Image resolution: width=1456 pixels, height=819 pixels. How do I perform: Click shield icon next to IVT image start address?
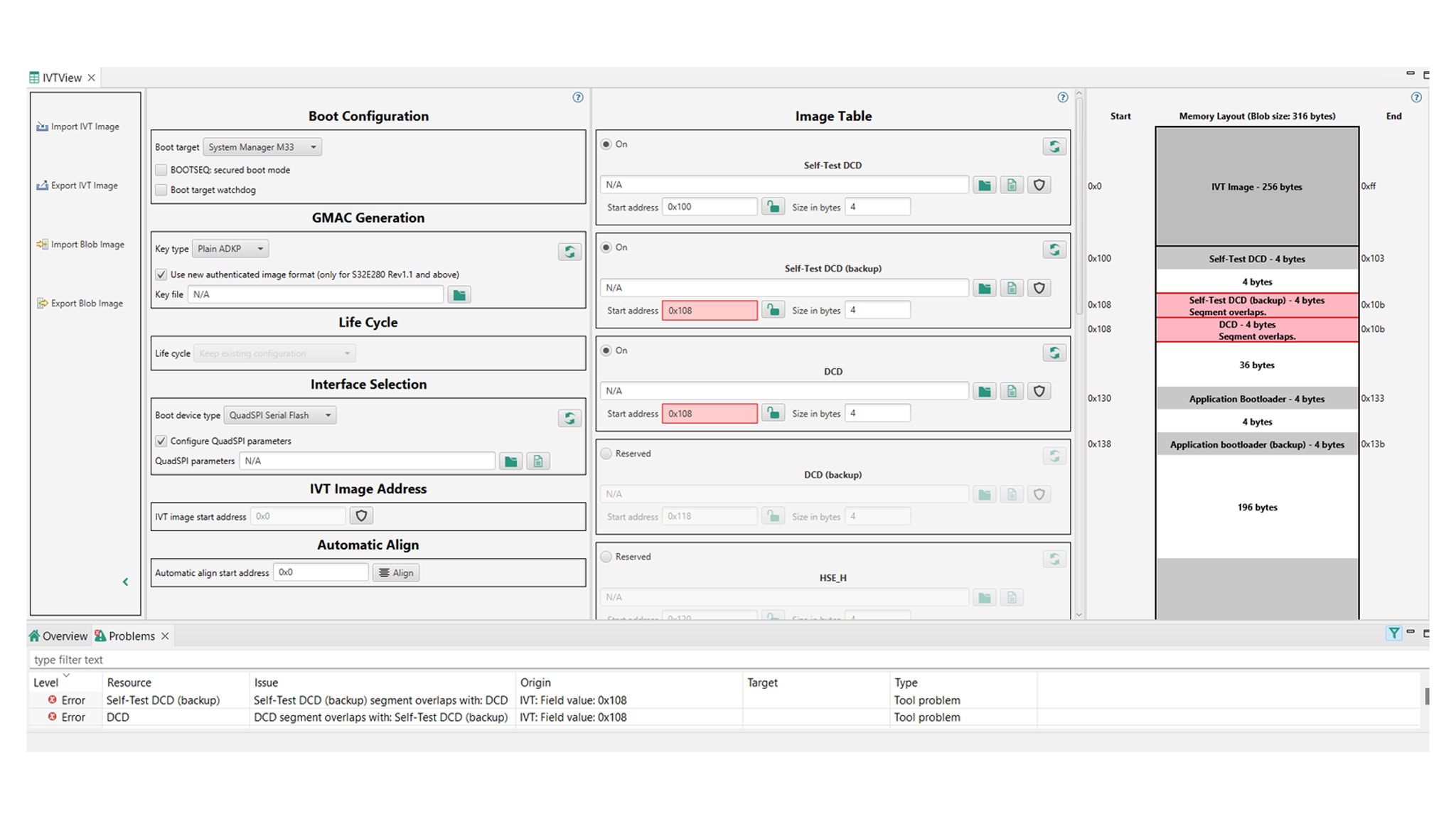[361, 516]
